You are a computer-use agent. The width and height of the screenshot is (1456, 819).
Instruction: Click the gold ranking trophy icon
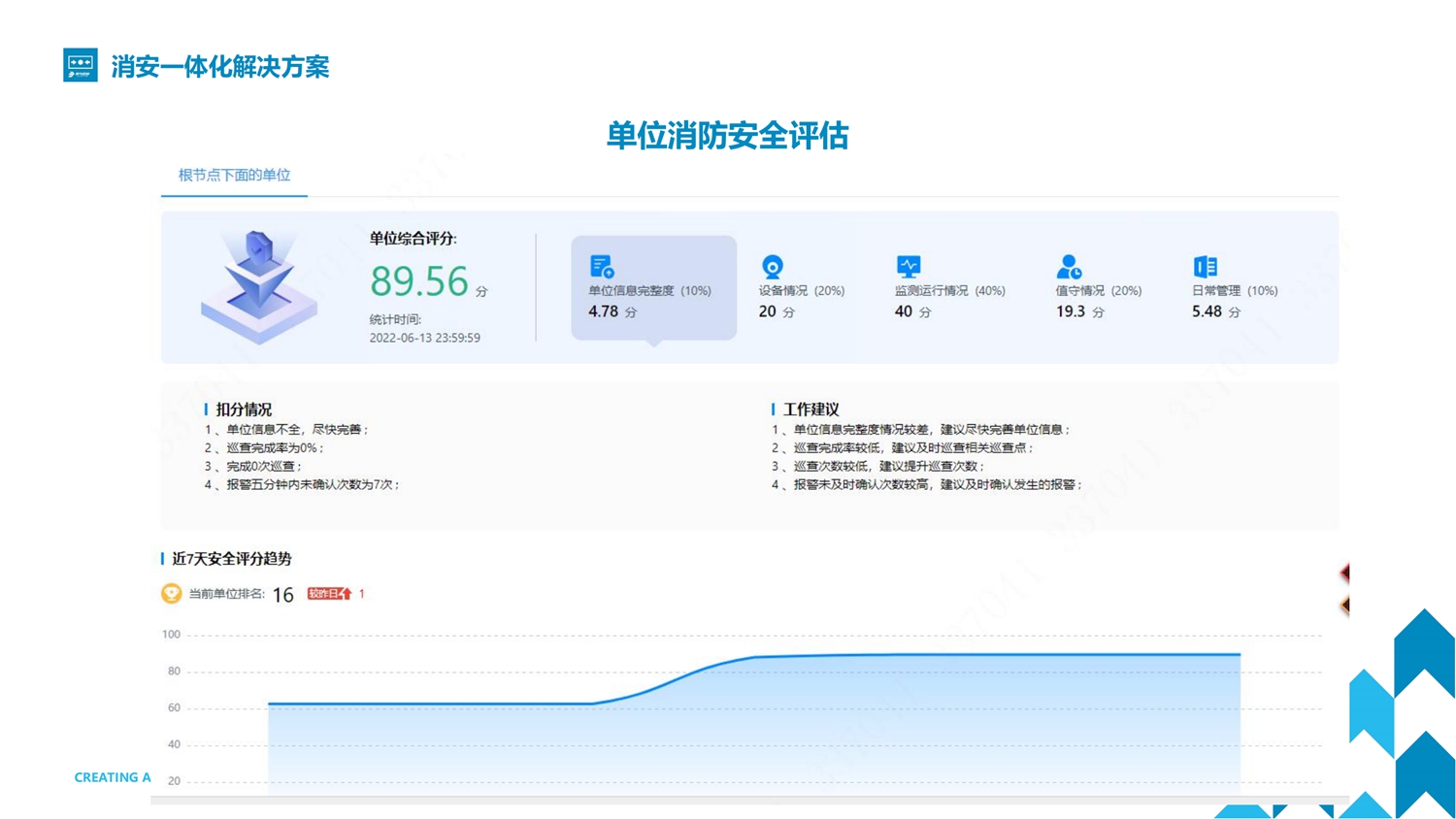point(172,594)
